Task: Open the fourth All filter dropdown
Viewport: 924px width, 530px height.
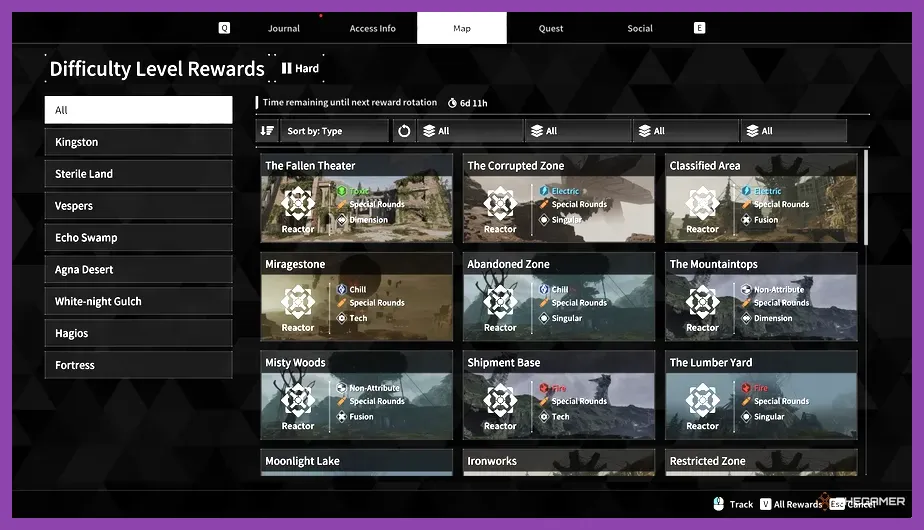Action: (x=793, y=131)
